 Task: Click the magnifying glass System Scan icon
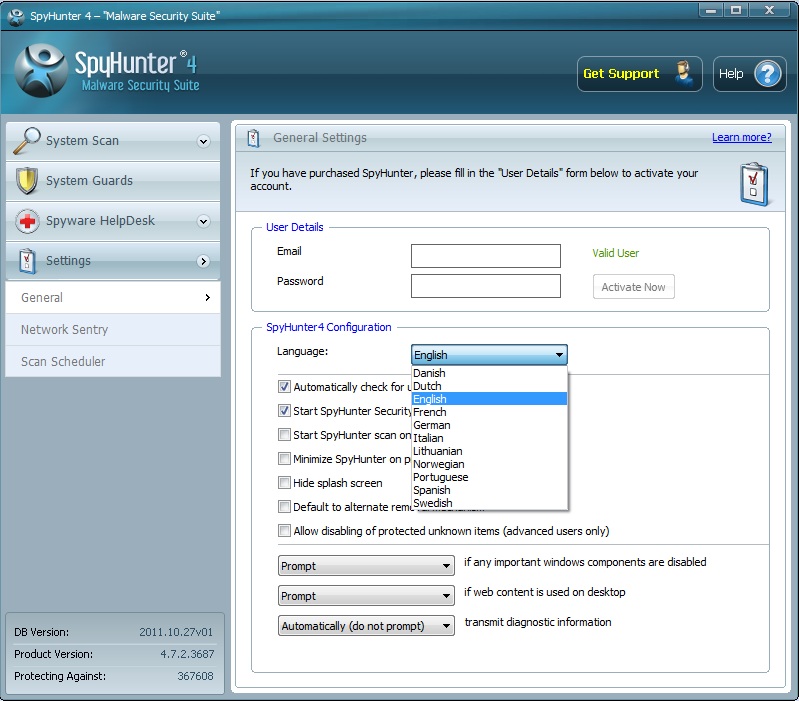coord(27,141)
